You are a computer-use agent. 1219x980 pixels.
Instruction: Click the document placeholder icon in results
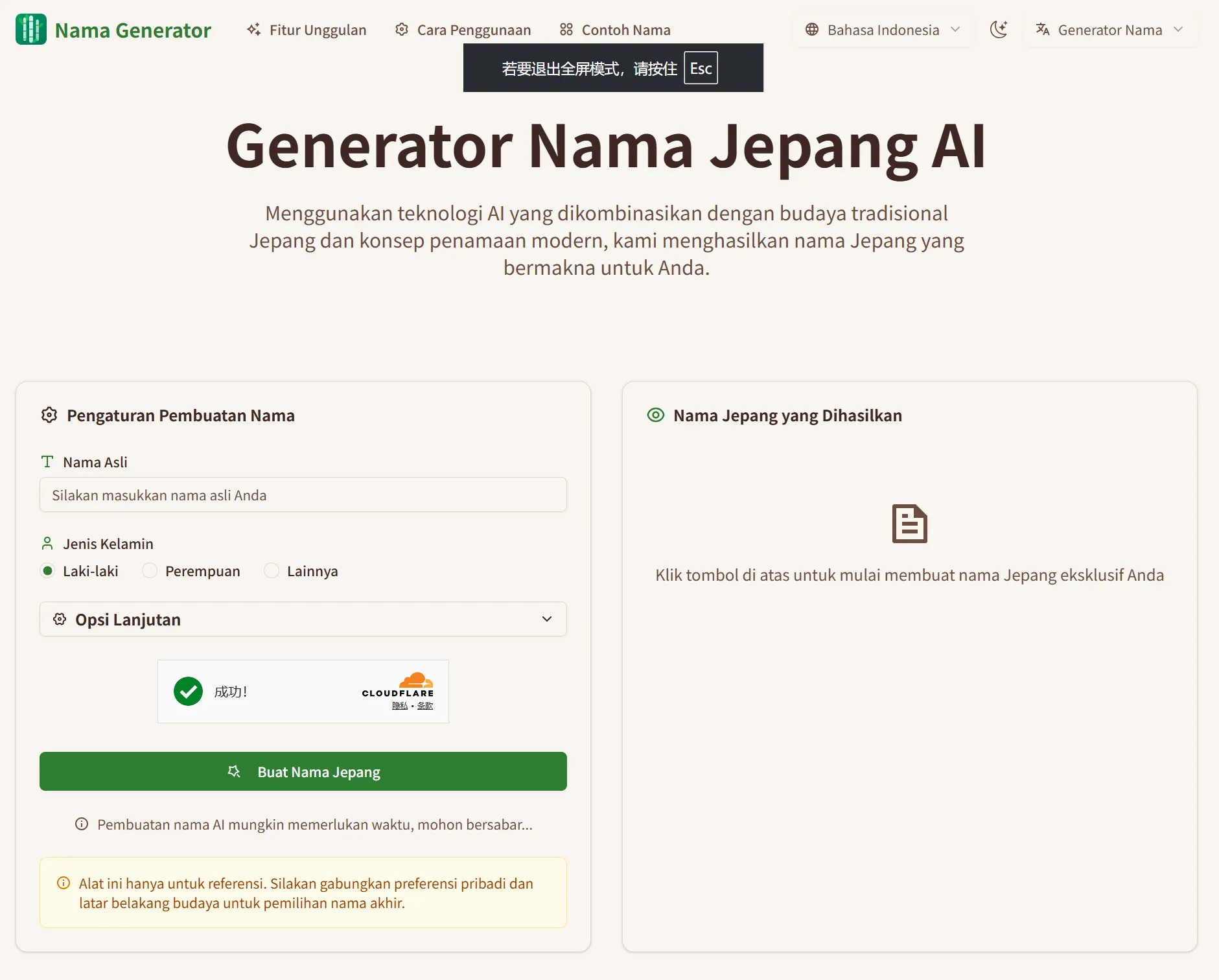[909, 524]
